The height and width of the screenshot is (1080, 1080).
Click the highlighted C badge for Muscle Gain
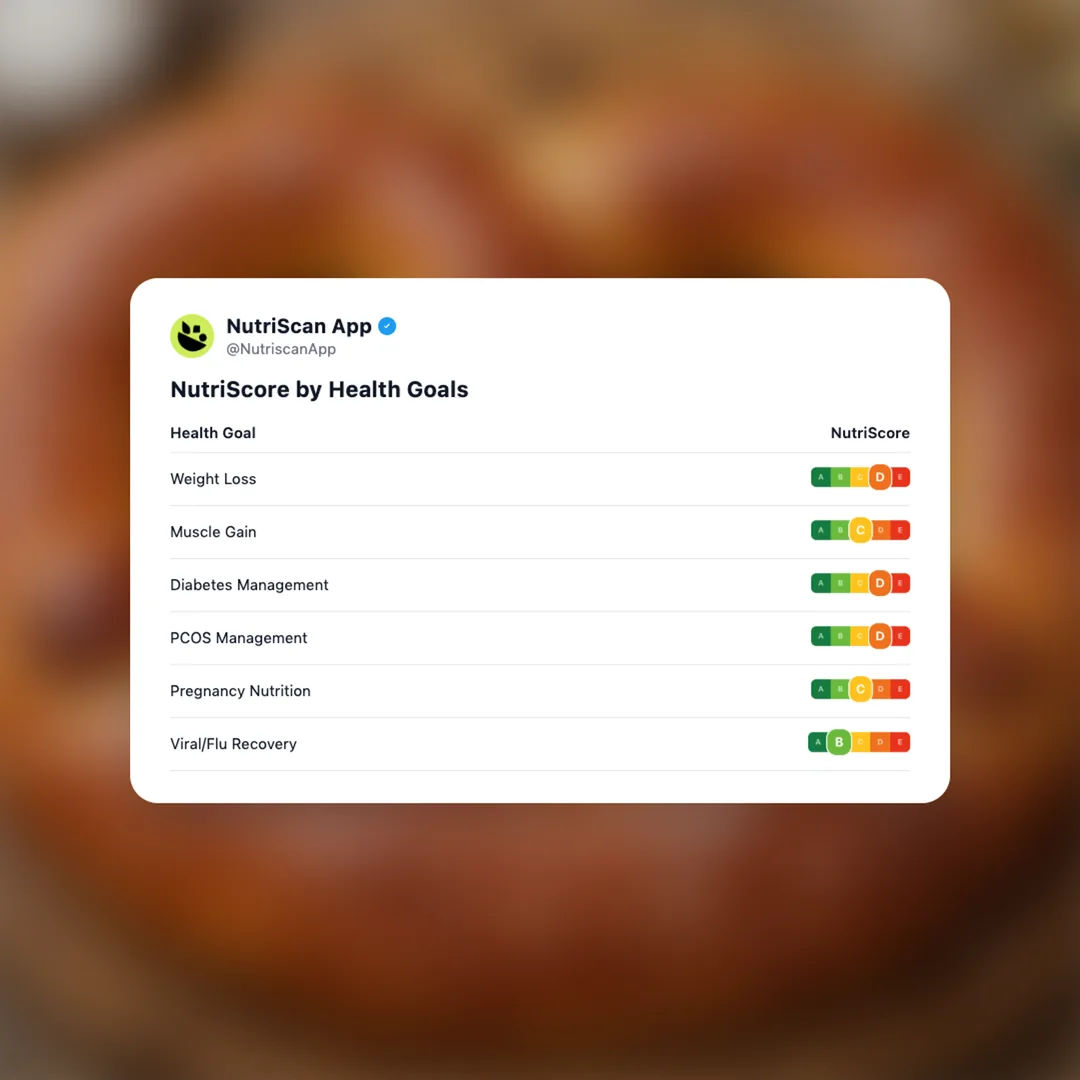tap(860, 530)
